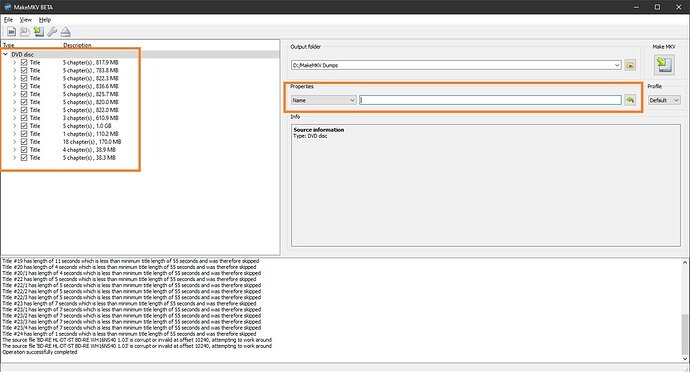Click the Save selected titles toolbar icon
The width and height of the screenshot is (690, 372).
point(39,32)
